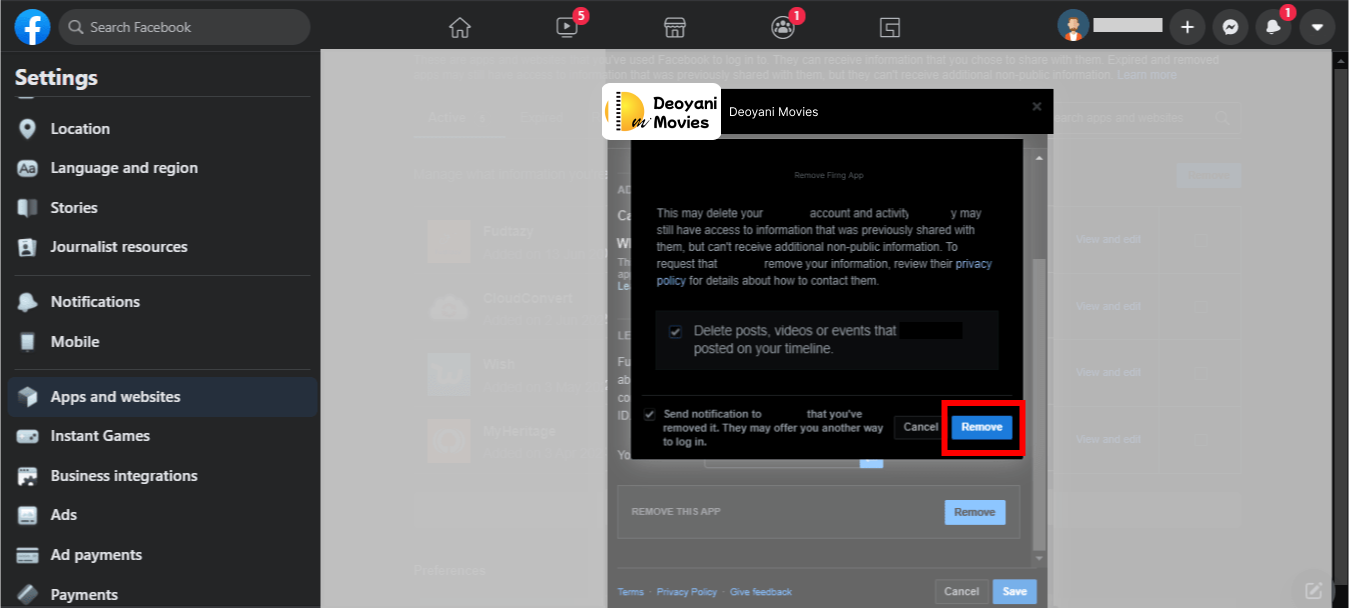1349x608 pixels.
Task: Tick the CloudConvert row checkbox
Action: coord(1200,306)
